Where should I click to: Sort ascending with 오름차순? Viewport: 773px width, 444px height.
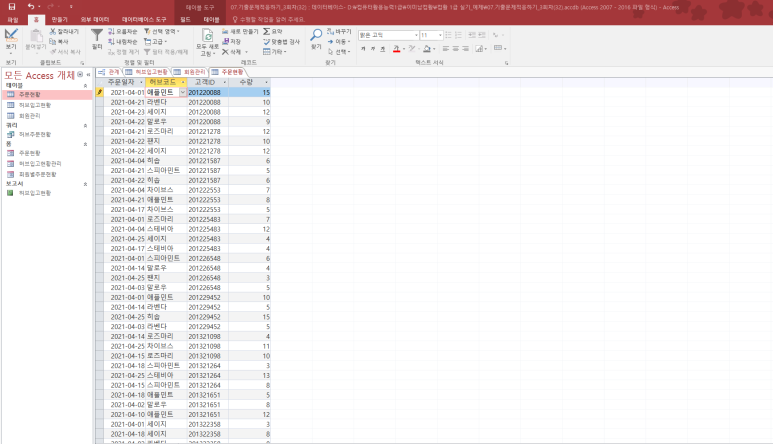[123, 31]
